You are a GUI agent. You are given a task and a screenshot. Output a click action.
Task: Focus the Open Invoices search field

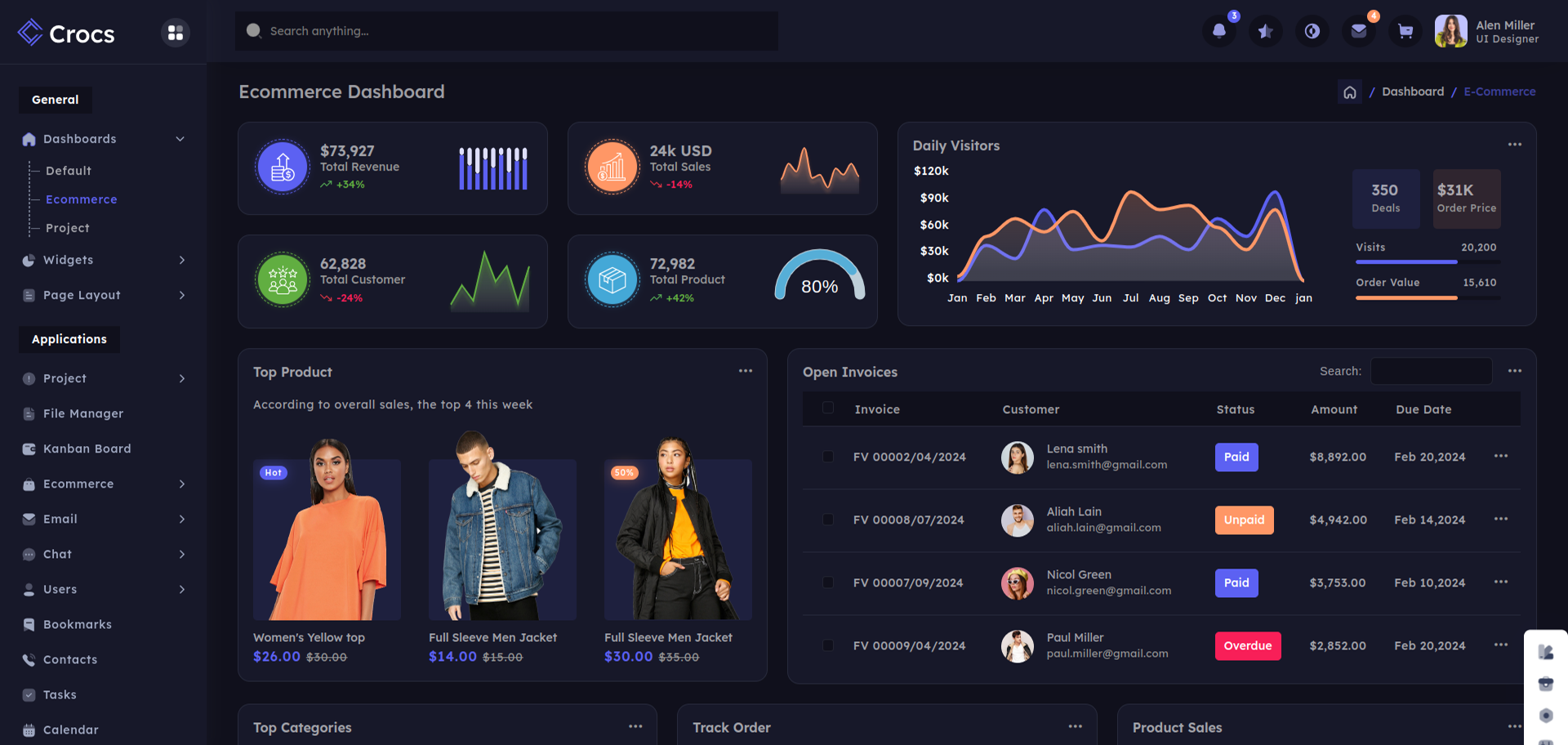tap(1431, 371)
